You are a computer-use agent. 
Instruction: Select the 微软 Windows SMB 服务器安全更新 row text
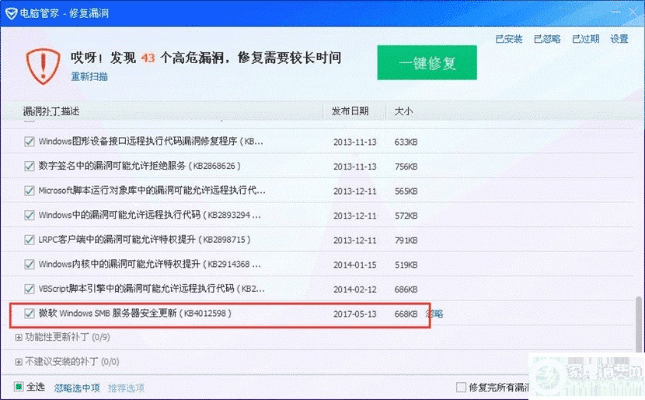pyautogui.click(x=135, y=314)
